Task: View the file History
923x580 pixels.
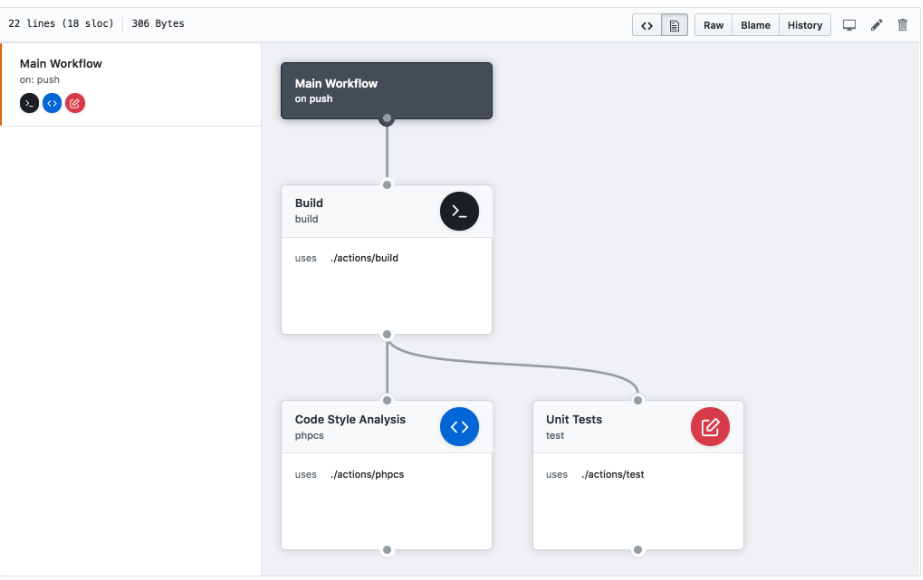Action: (x=804, y=24)
